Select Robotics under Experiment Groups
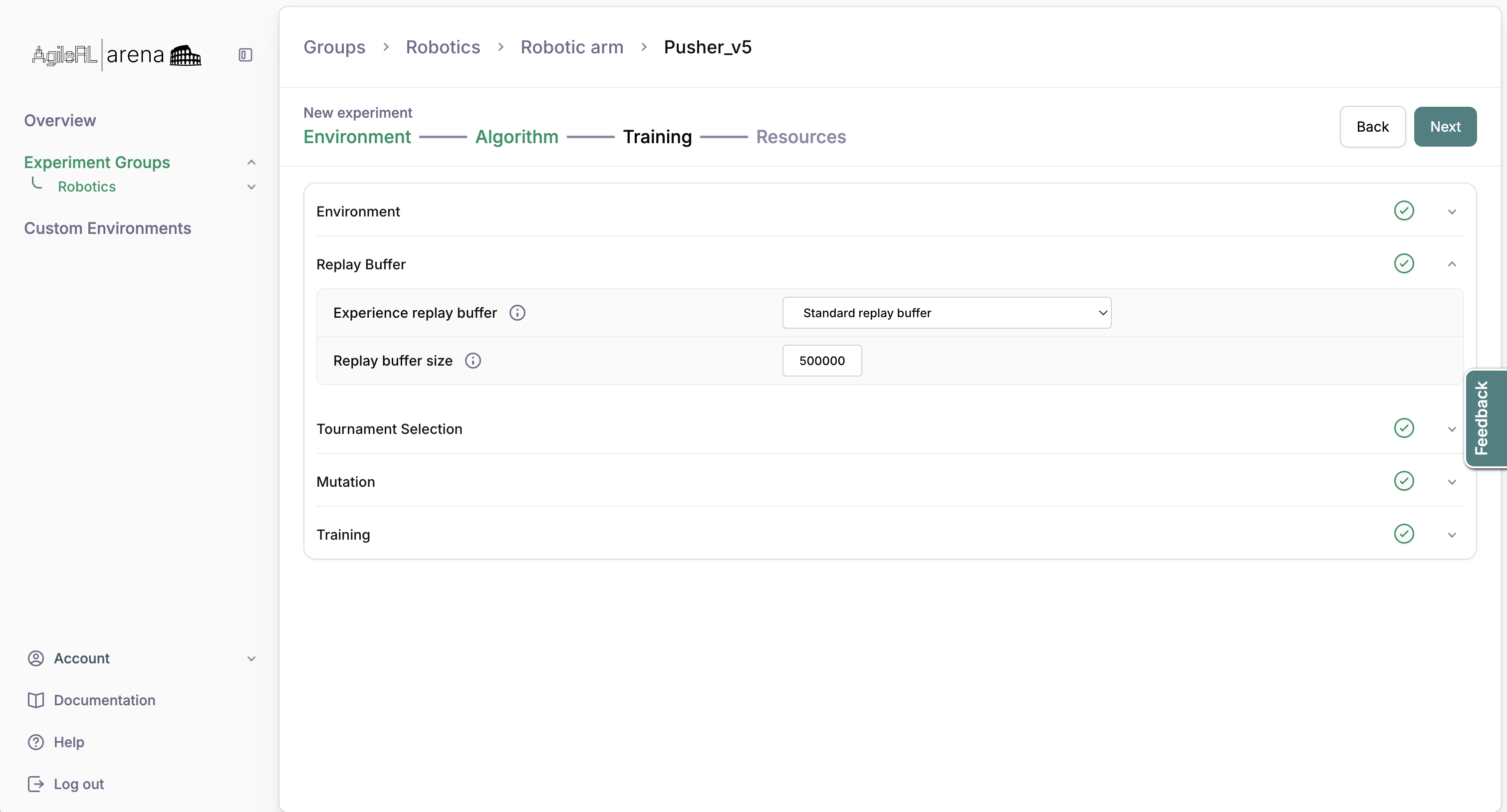The width and height of the screenshot is (1507, 812). (x=87, y=187)
